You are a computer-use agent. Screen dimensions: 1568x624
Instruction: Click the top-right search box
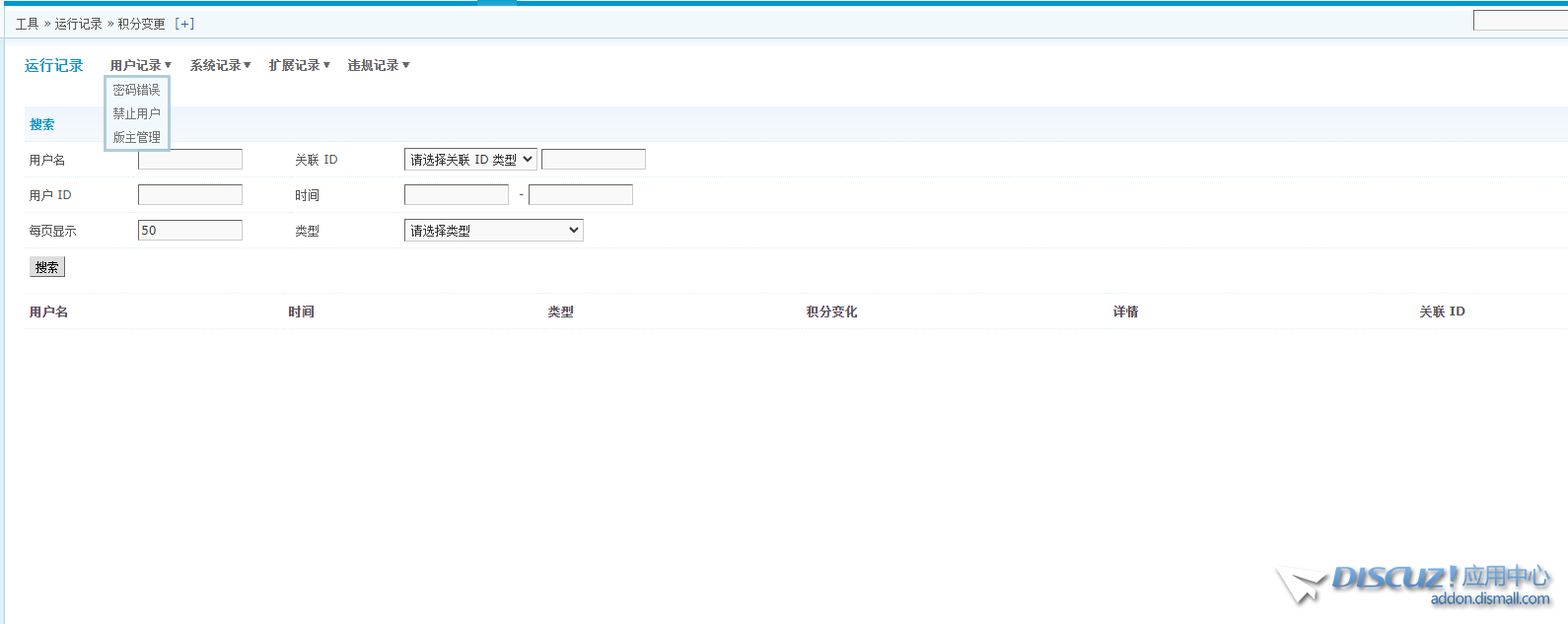click(x=1519, y=21)
